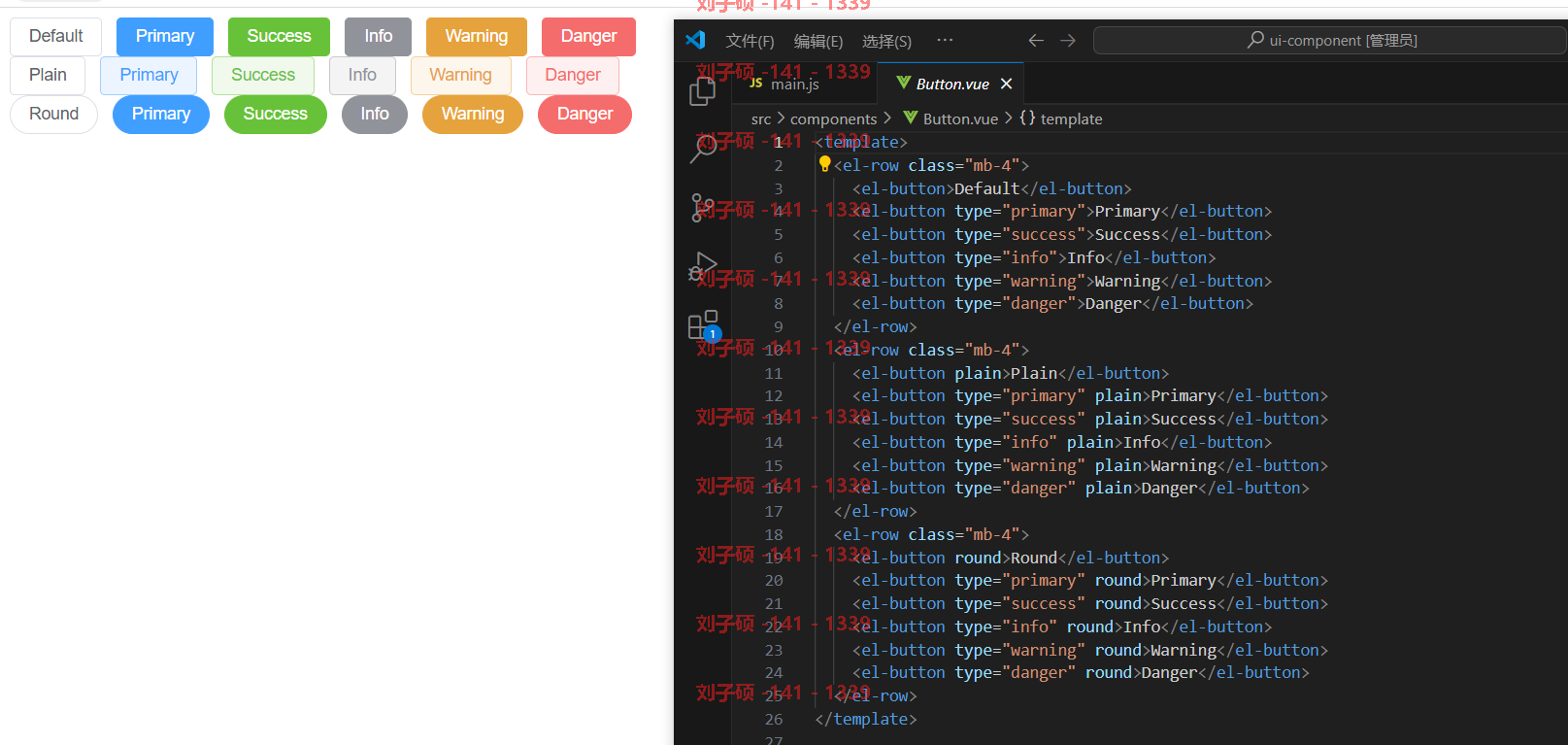Click "plain>Info" code on line 14
The height and width of the screenshot is (745, 1568).
click(x=1114, y=442)
